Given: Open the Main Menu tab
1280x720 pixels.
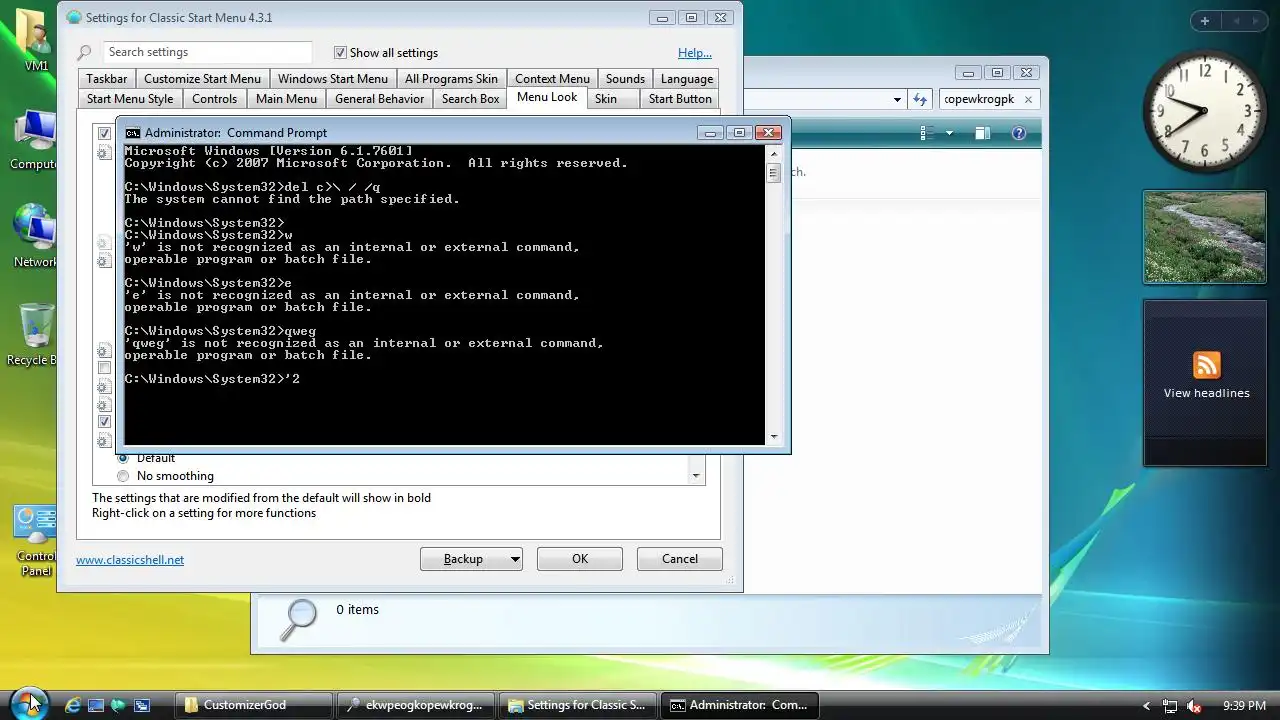Looking at the screenshot, I should click(x=286, y=99).
